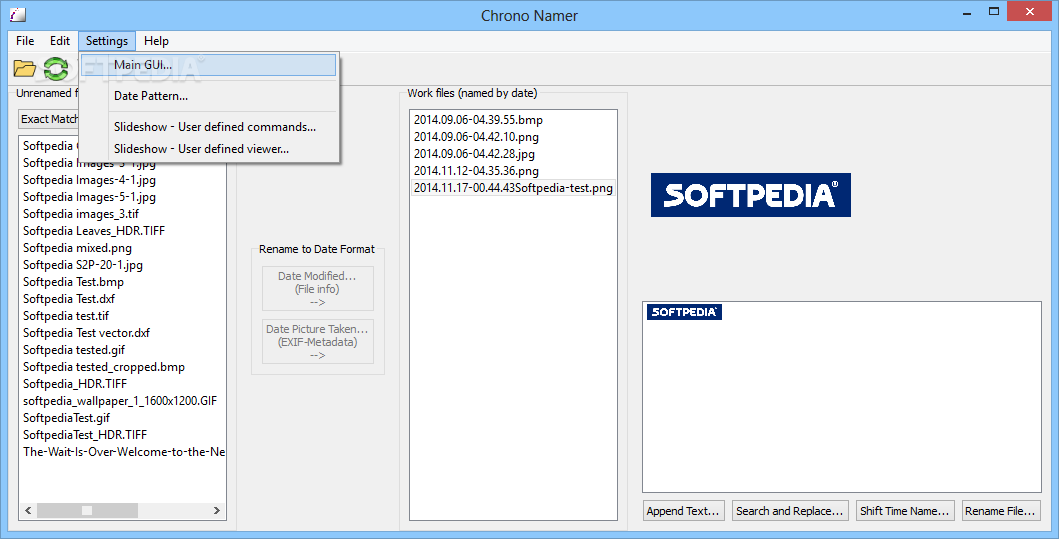
Task: Select Softpedia tested_cropped.bmp
Action: pyautogui.click(x=104, y=367)
